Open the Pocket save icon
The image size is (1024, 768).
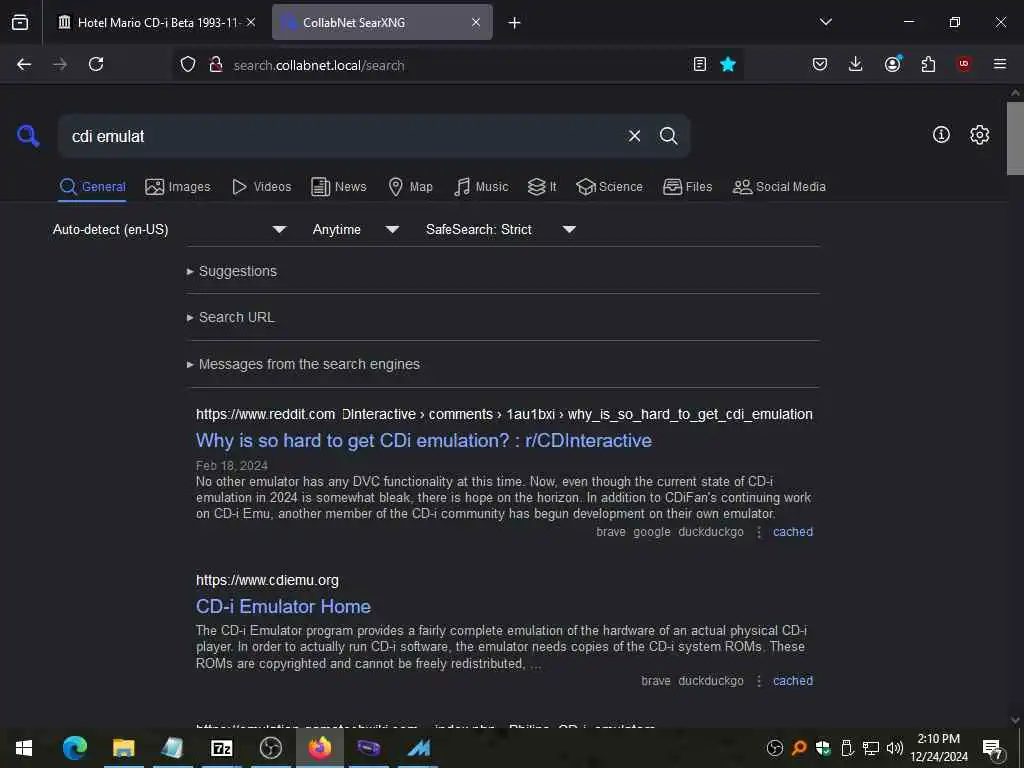pyautogui.click(x=820, y=64)
